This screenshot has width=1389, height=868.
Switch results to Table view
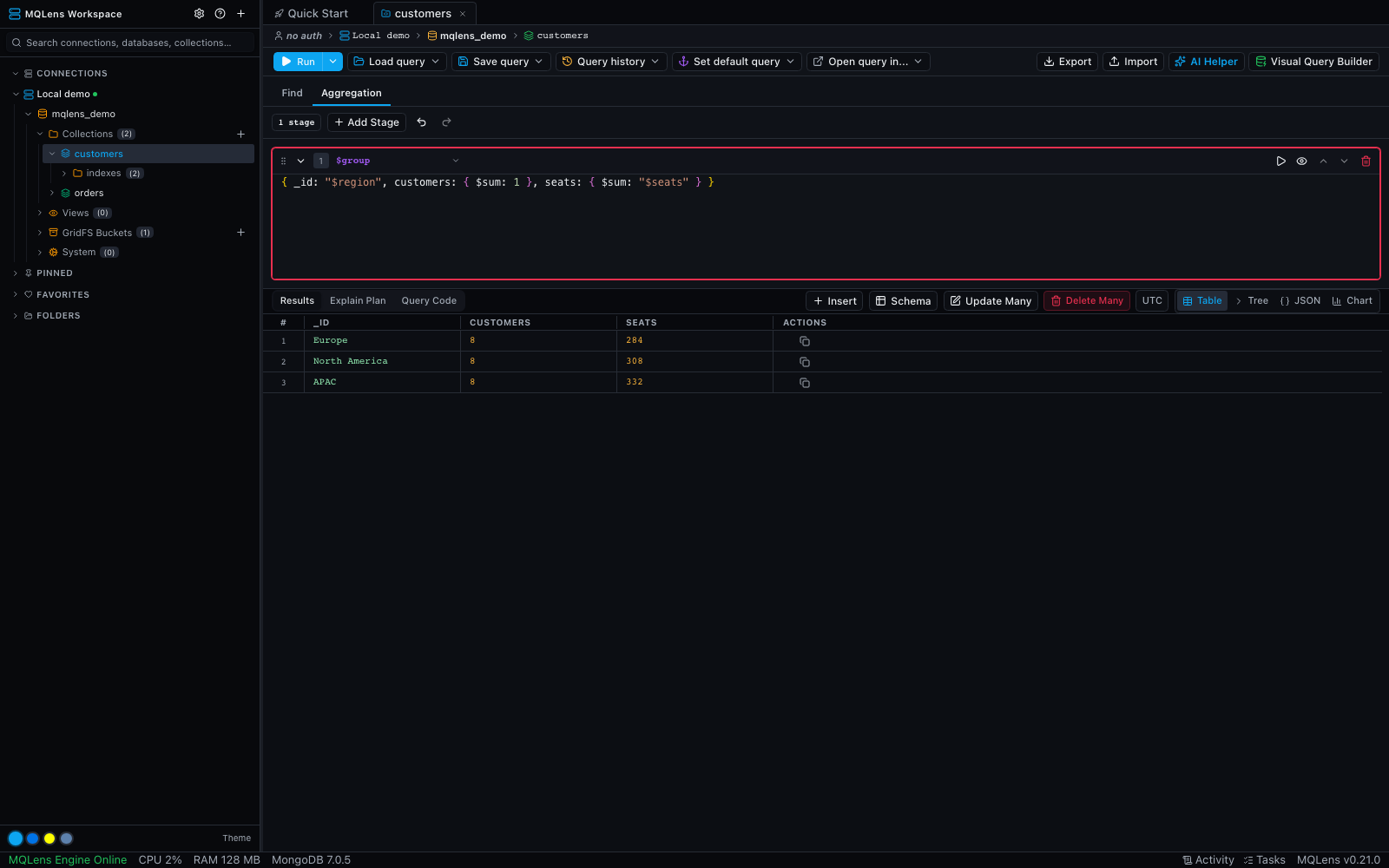pos(1202,300)
